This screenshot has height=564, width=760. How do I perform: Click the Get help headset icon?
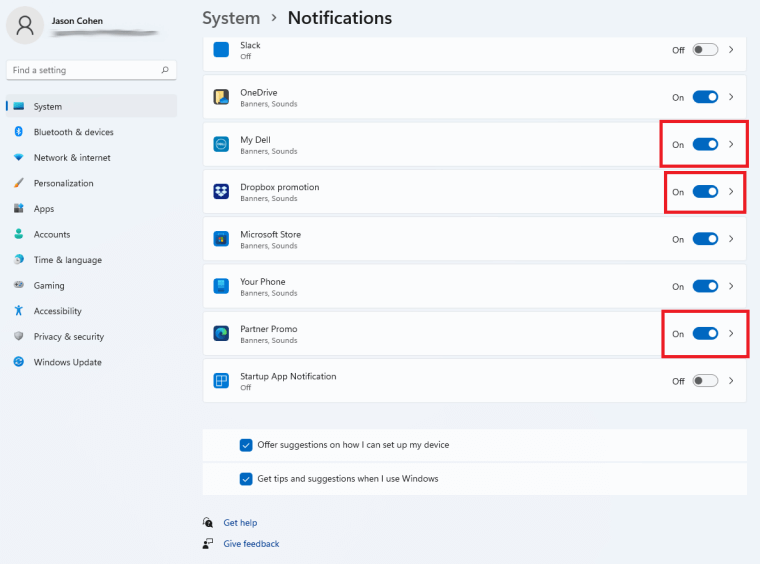[207, 522]
